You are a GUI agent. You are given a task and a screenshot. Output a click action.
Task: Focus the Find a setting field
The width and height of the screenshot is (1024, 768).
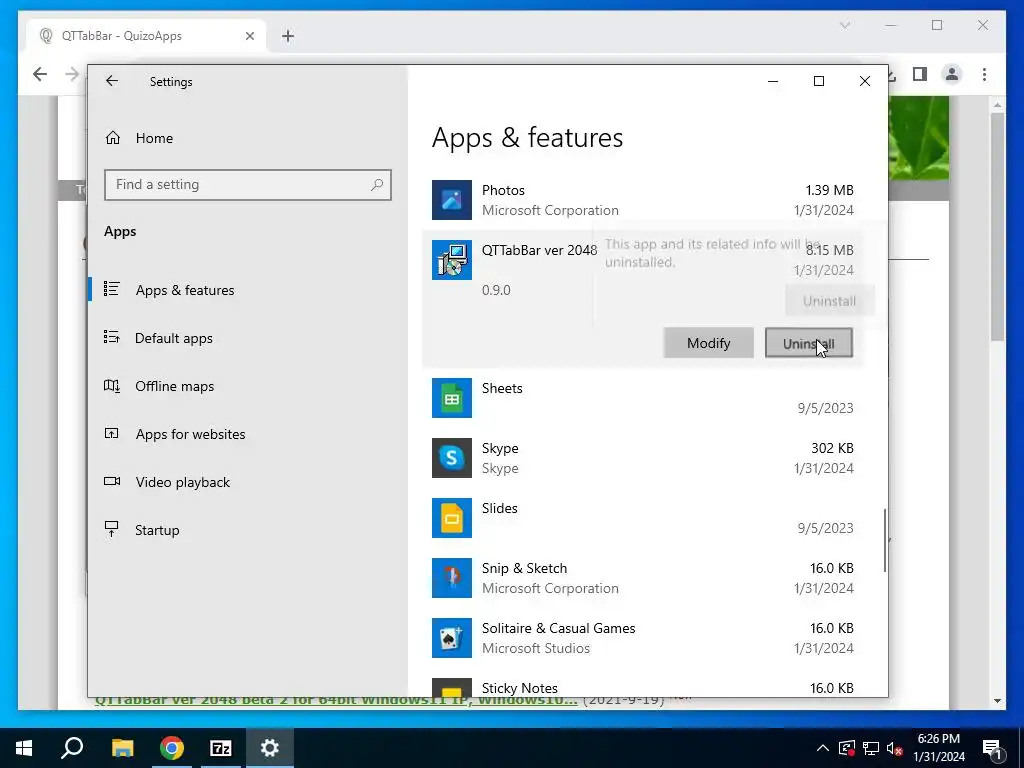coord(248,185)
